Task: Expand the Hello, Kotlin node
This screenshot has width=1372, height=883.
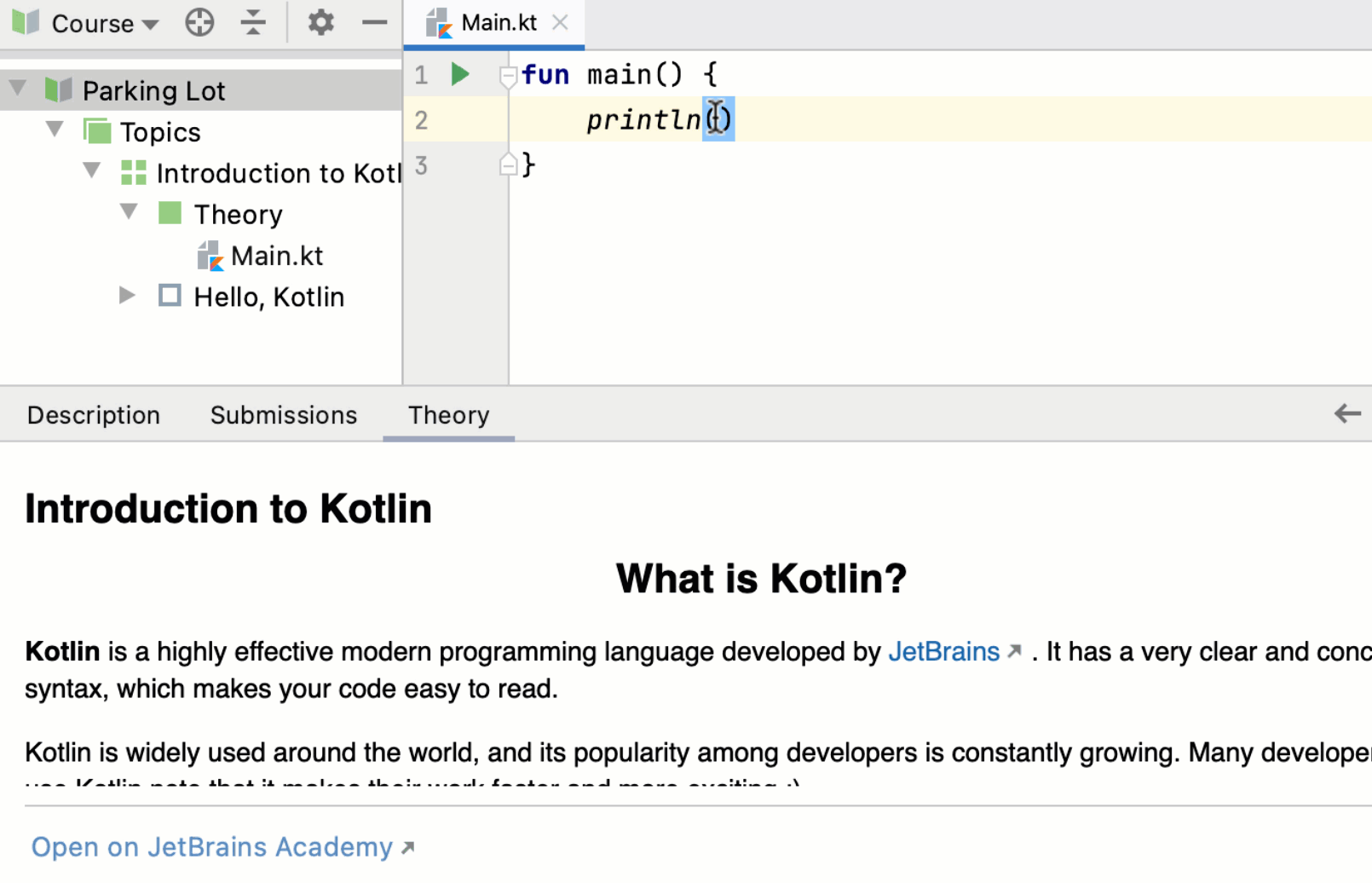Action: pyautogui.click(x=127, y=296)
